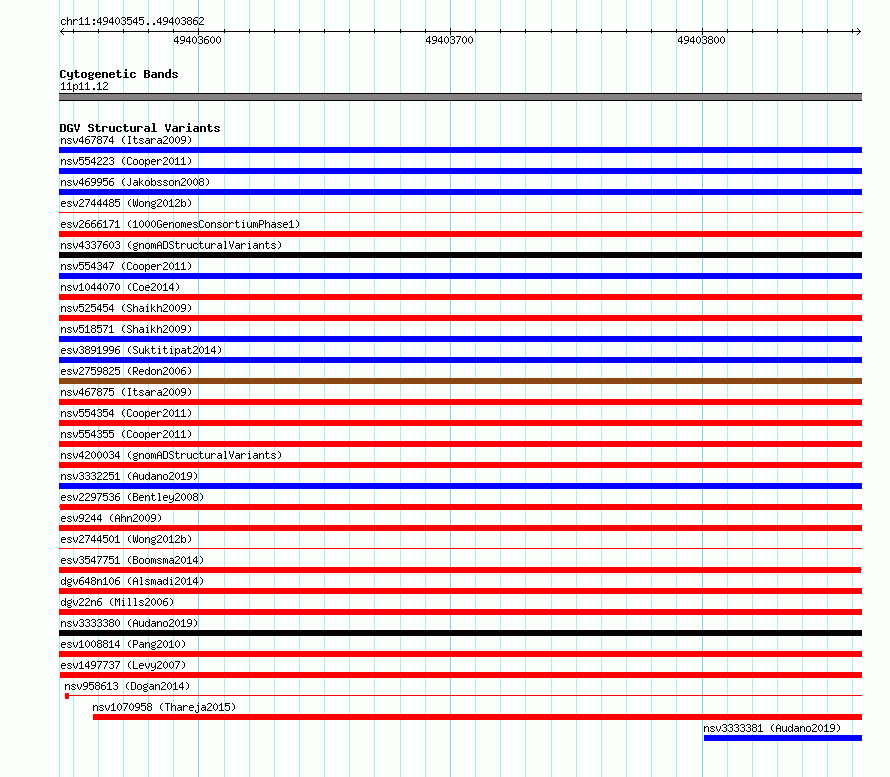This screenshot has height=777, width=890.
Task: Open the nsv554355 (Cooper2011) label
Action: pos(126,434)
